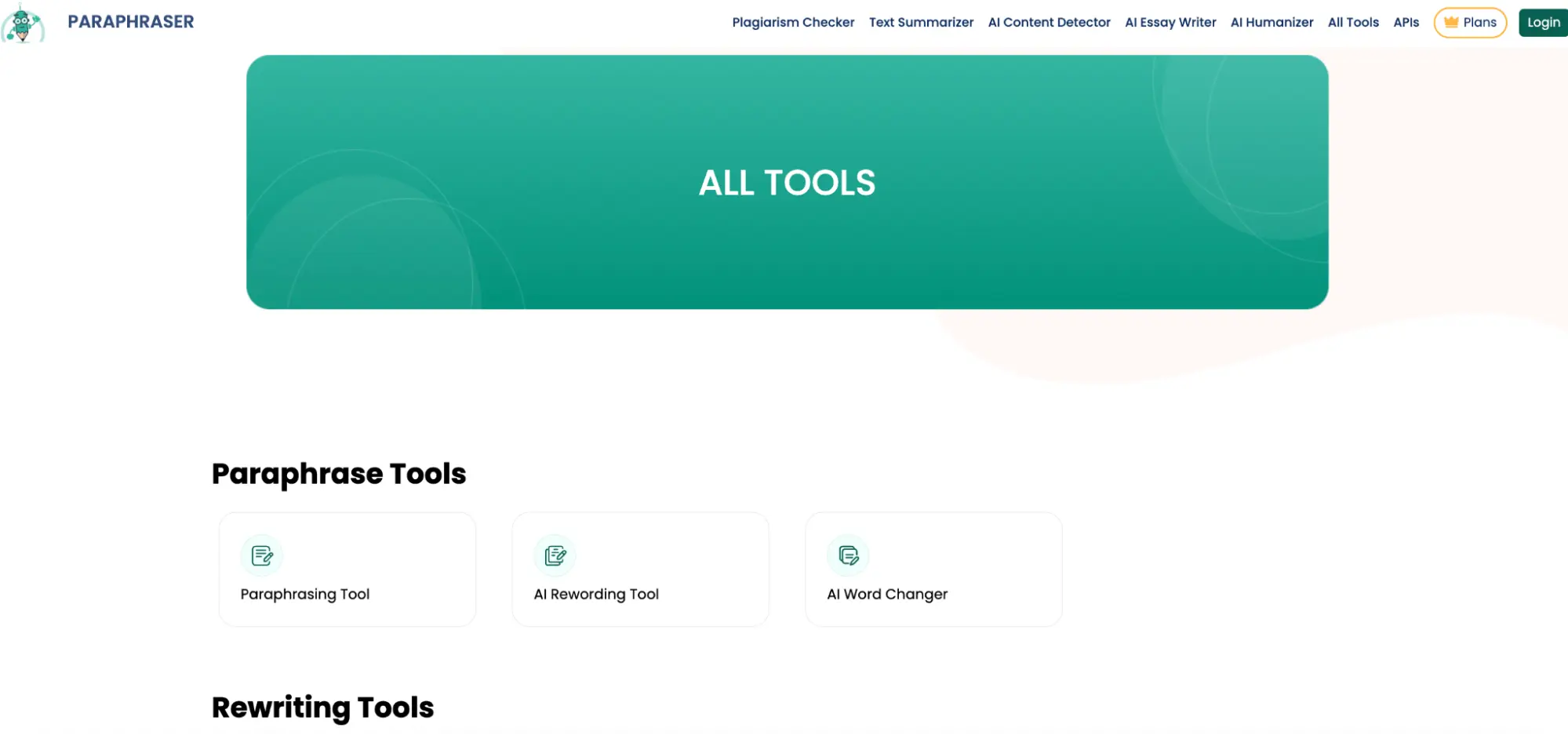Open the APIs navigation link
Image resolution: width=1568 pixels, height=735 pixels.
click(x=1406, y=23)
